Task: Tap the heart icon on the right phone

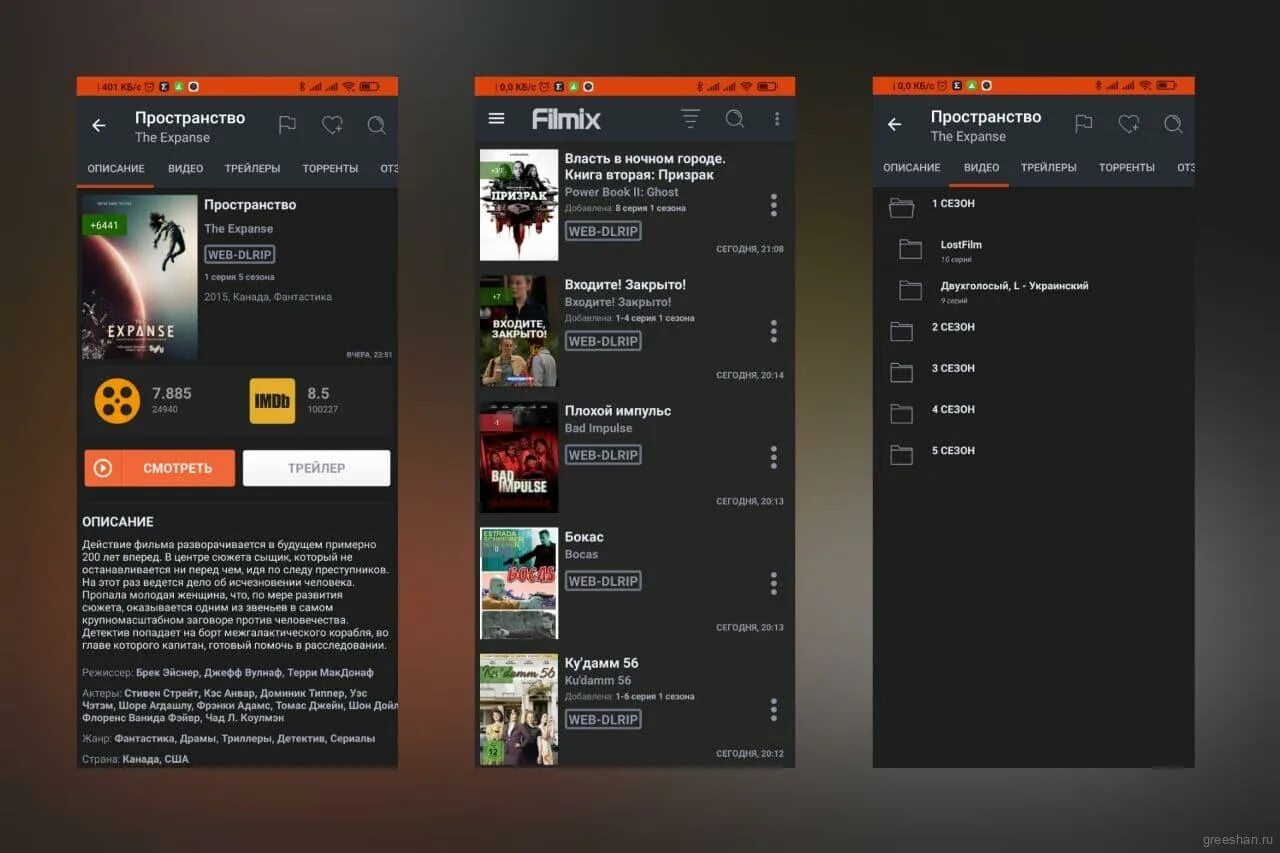Action: [1128, 124]
